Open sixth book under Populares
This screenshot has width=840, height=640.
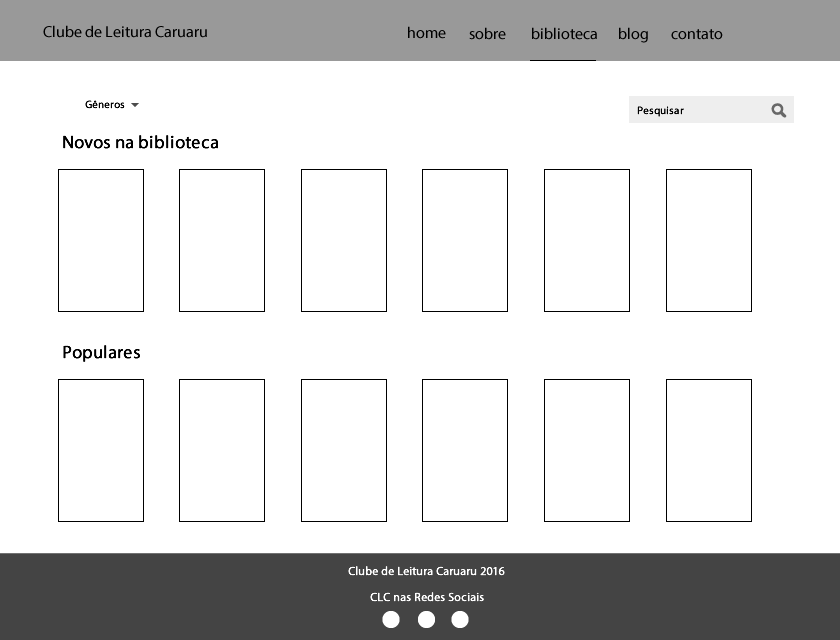coord(709,450)
